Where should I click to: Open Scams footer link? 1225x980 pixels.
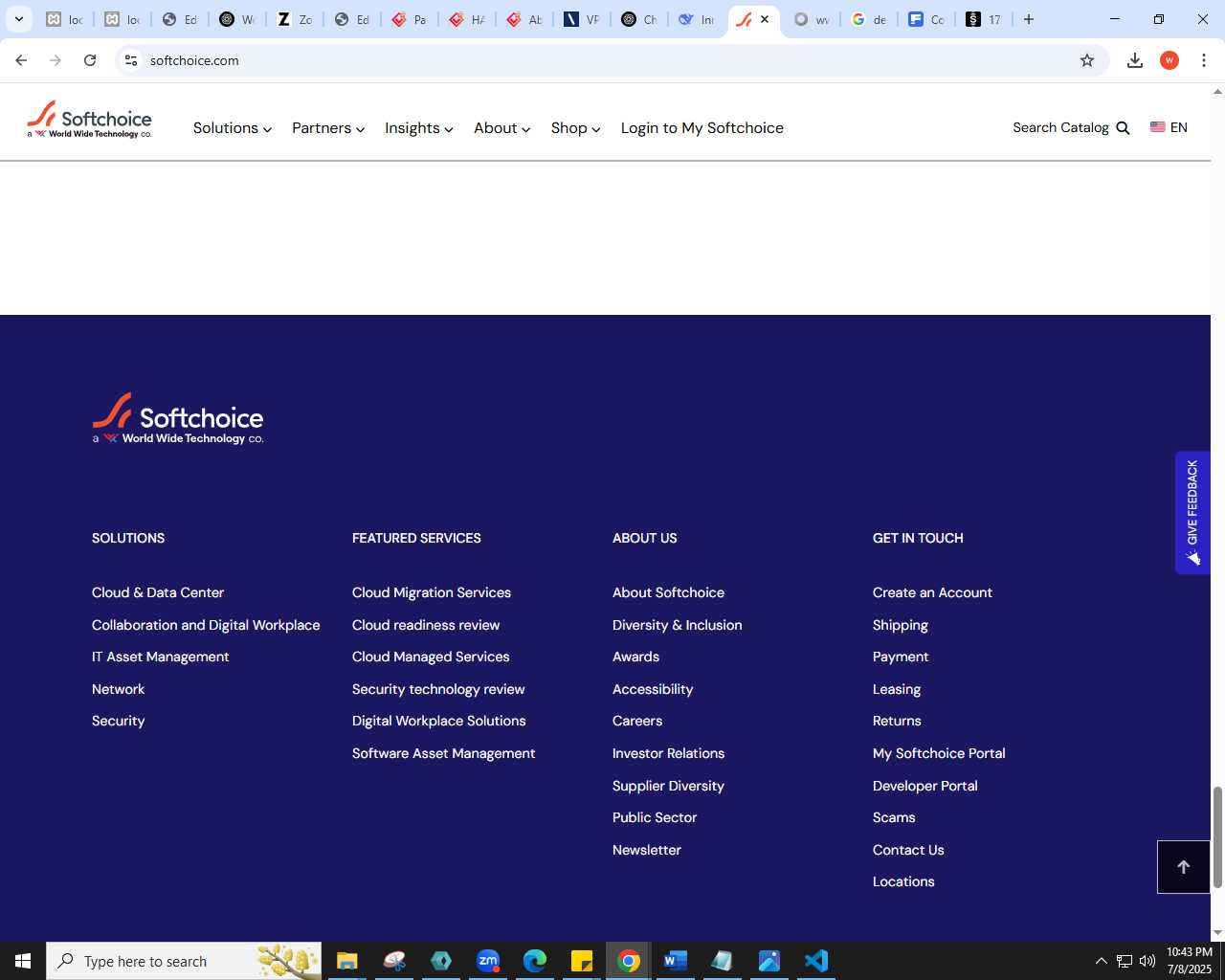click(894, 817)
